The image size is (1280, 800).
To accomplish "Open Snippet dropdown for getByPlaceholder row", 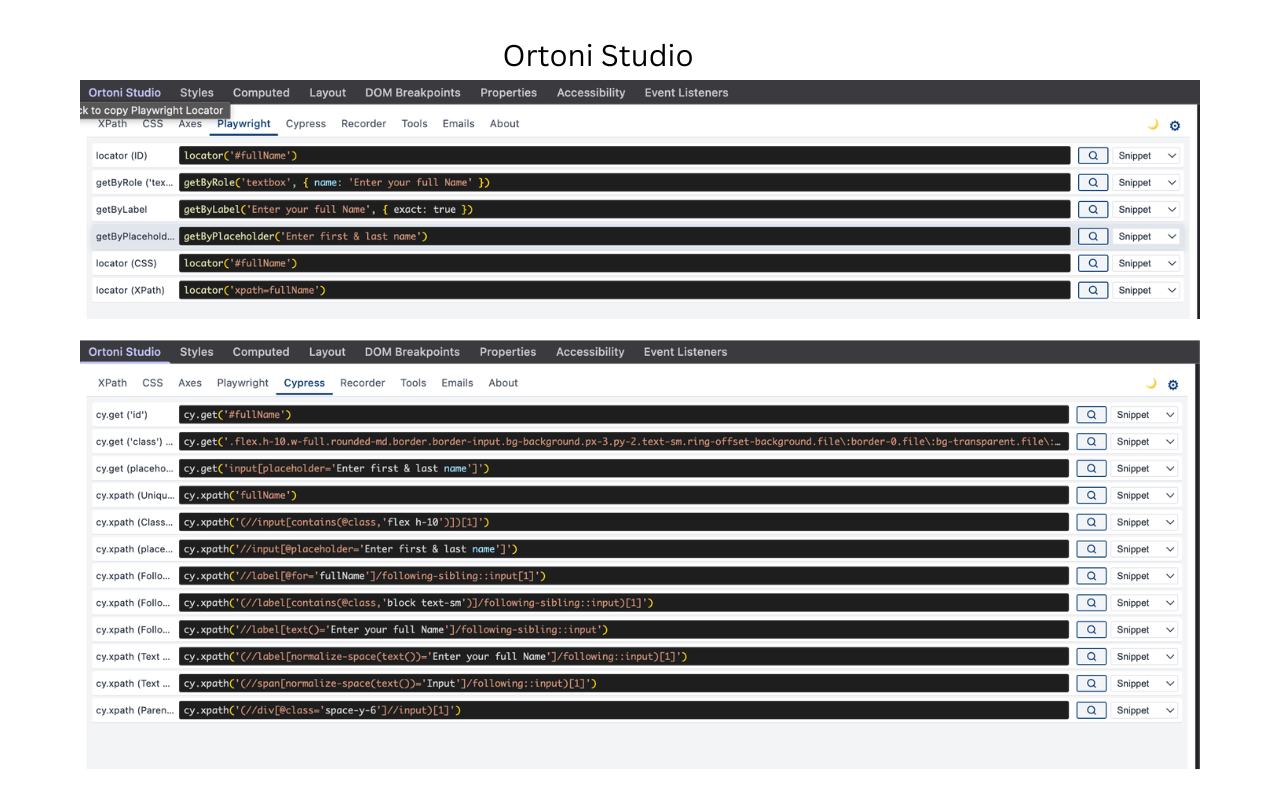I will coord(1147,237).
